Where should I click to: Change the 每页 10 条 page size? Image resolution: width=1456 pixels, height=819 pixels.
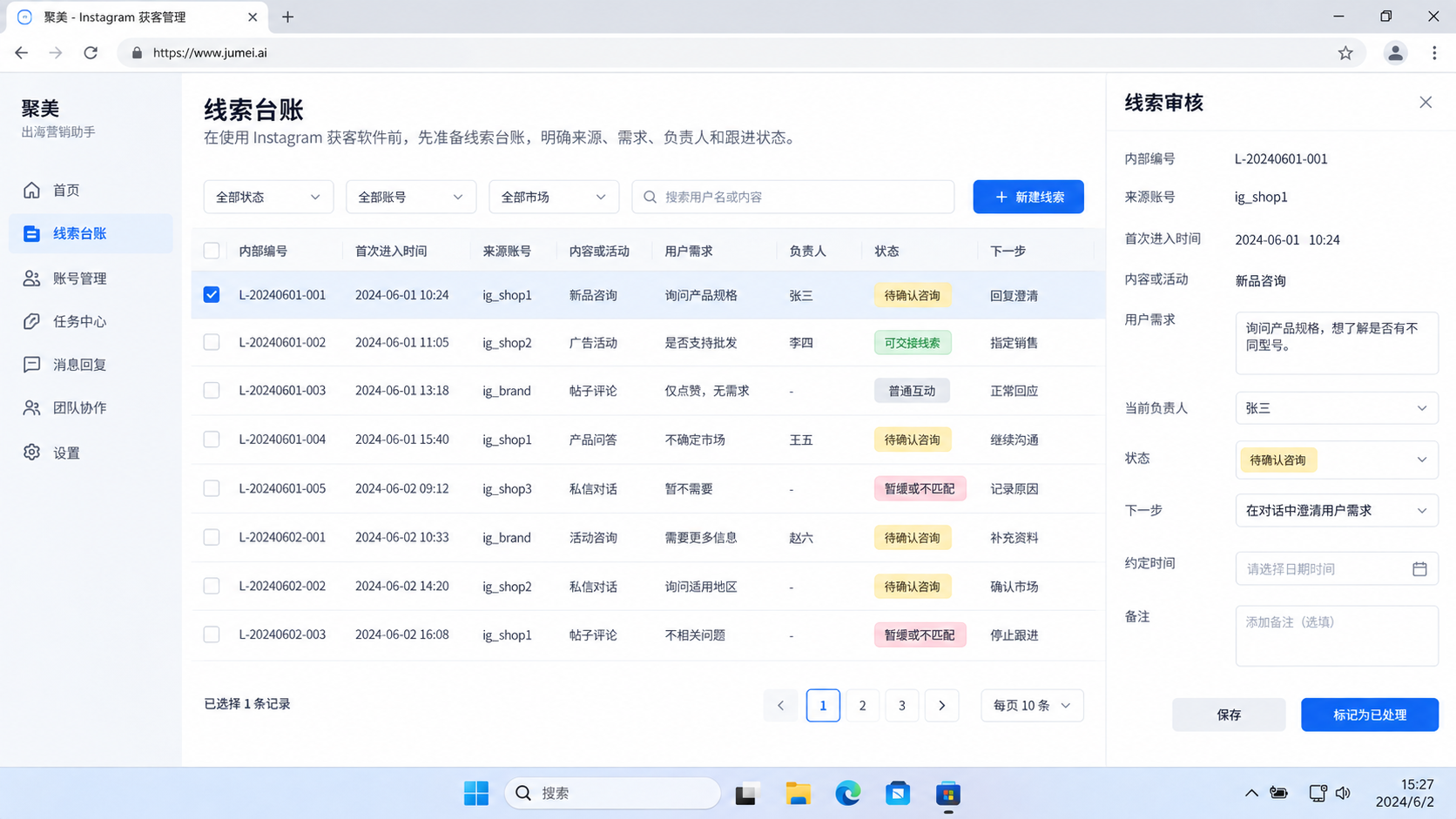point(1032,706)
